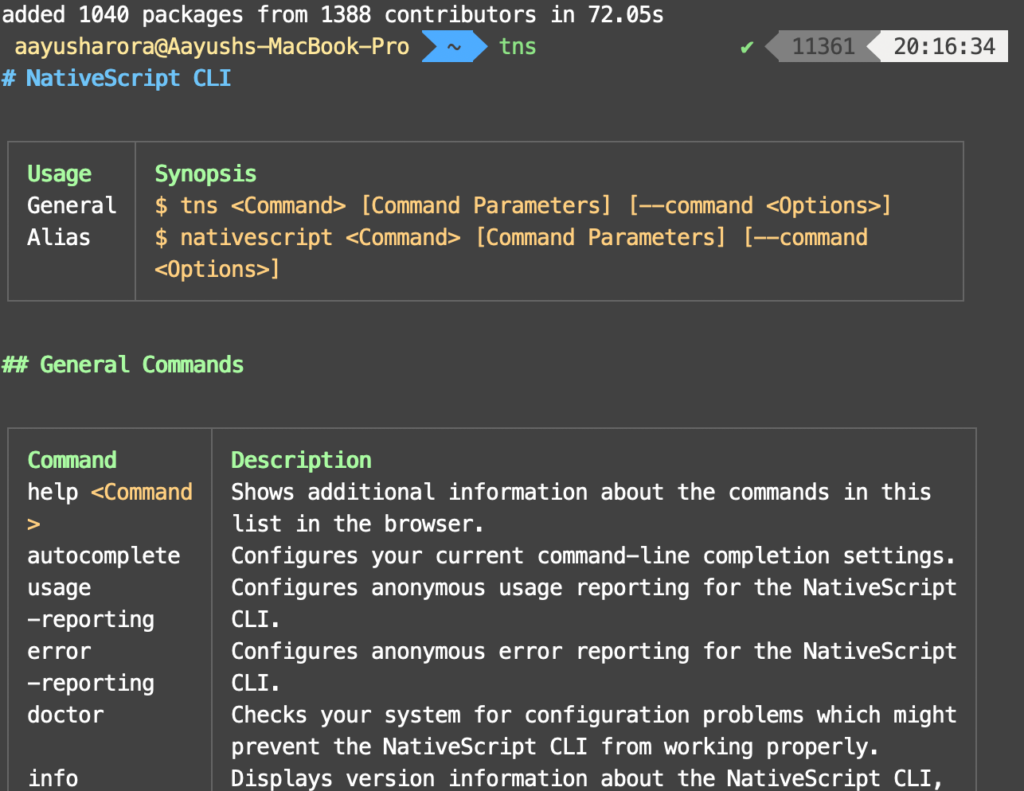The width and height of the screenshot is (1024, 791).
Task: Click 'Checks your system for configuration' description
Action: click(x=594, y=715)
